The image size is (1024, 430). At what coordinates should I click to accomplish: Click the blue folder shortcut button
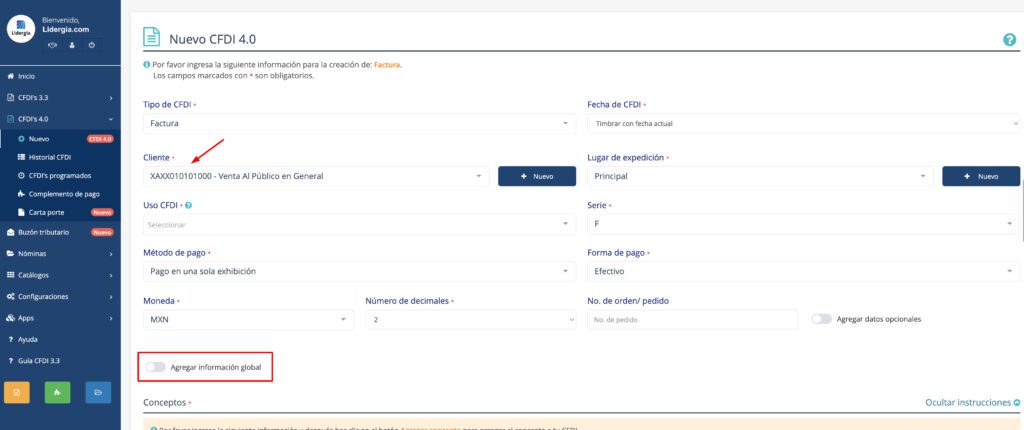coord(98,392)
